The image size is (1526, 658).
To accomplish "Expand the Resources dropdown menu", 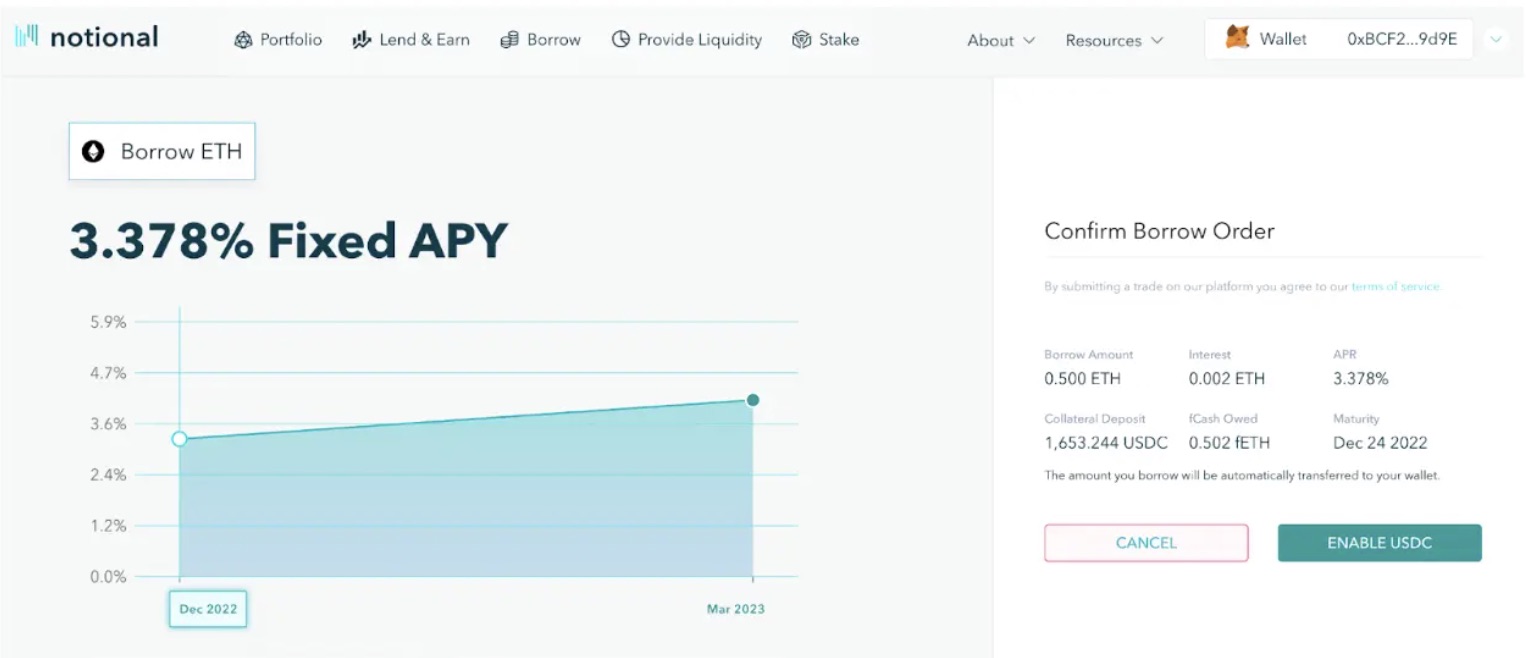I will [1114, 41].
